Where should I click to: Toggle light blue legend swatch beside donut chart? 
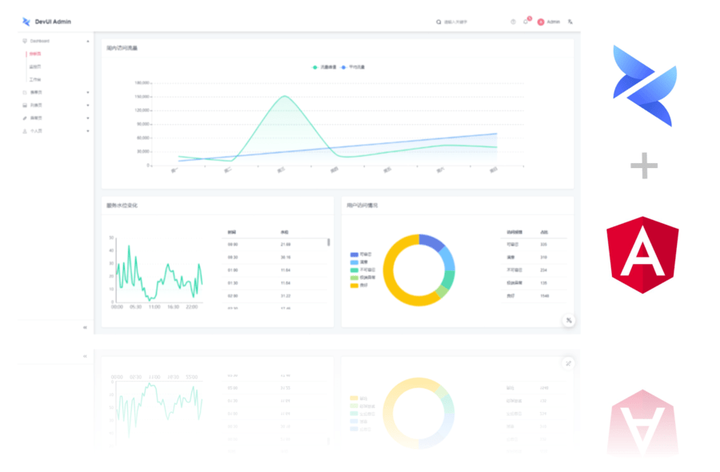pyautogui.click(x=354, y=262)
